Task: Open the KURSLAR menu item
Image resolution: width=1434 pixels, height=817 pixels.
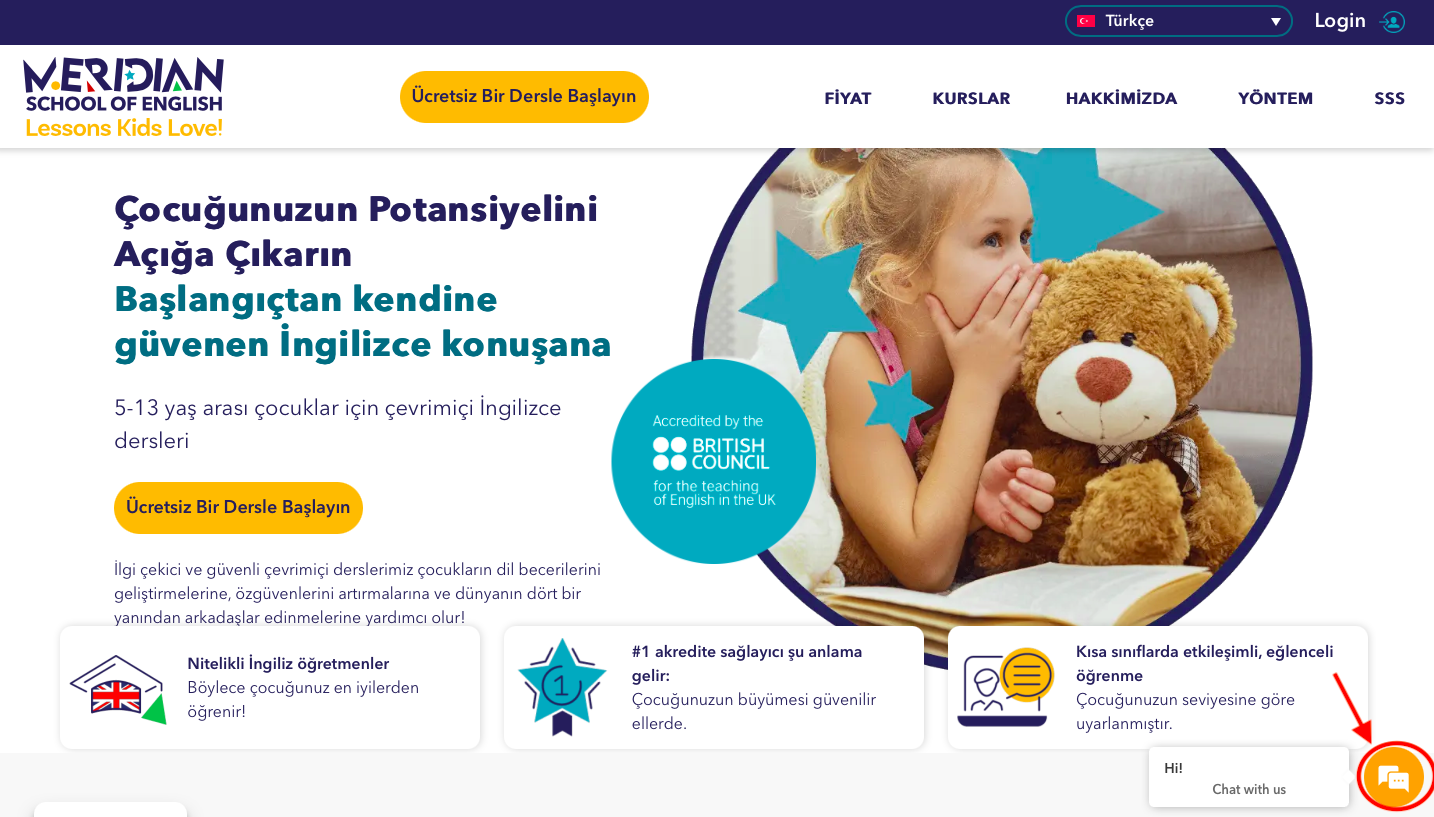Action: (x=971, y=98)
